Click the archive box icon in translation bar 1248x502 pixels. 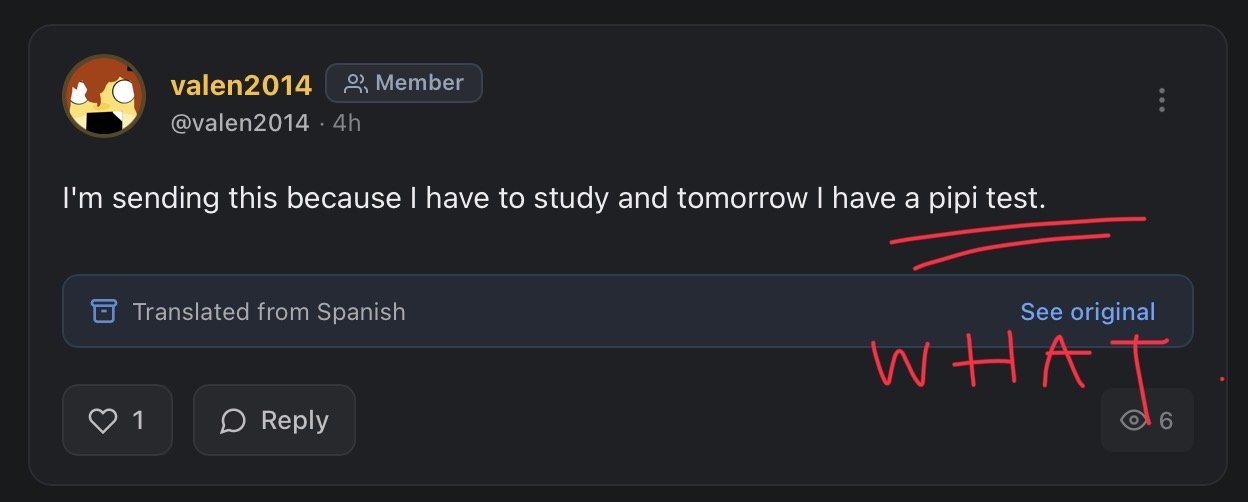coord(104,311)
